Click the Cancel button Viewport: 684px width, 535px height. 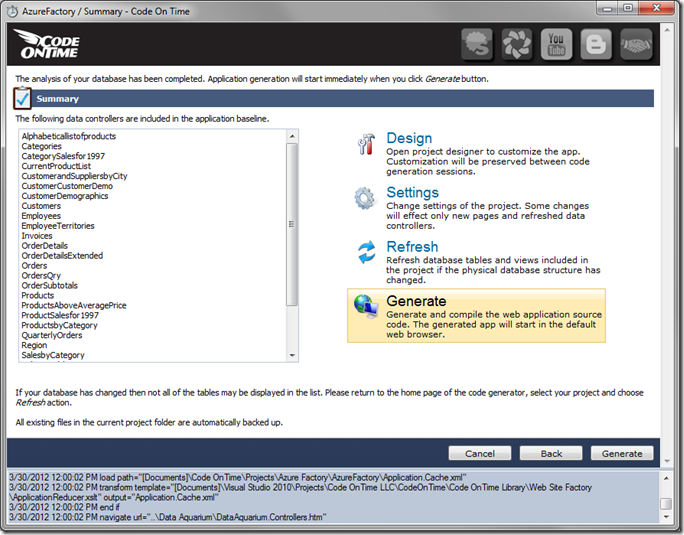(x=480, y=453)
